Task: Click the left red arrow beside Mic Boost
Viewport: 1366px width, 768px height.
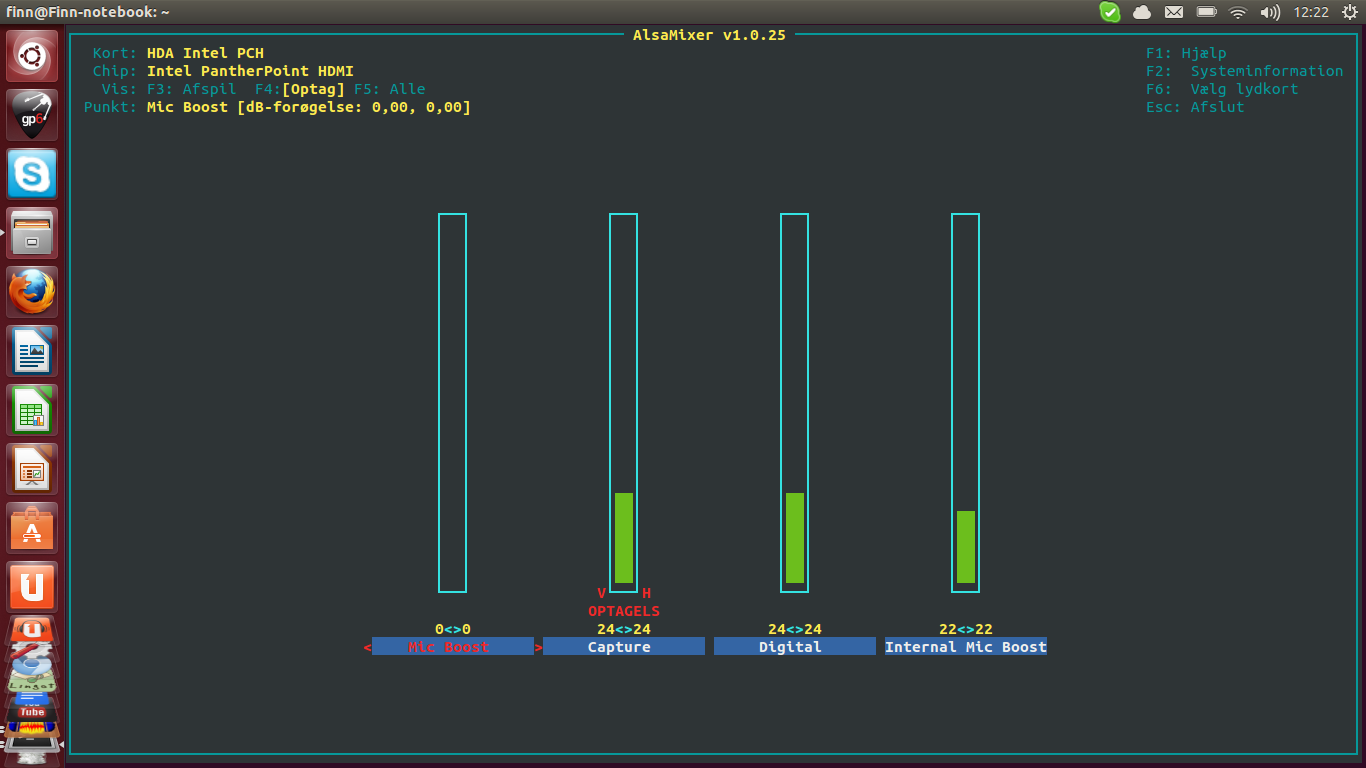Action: tap(367, 647)
